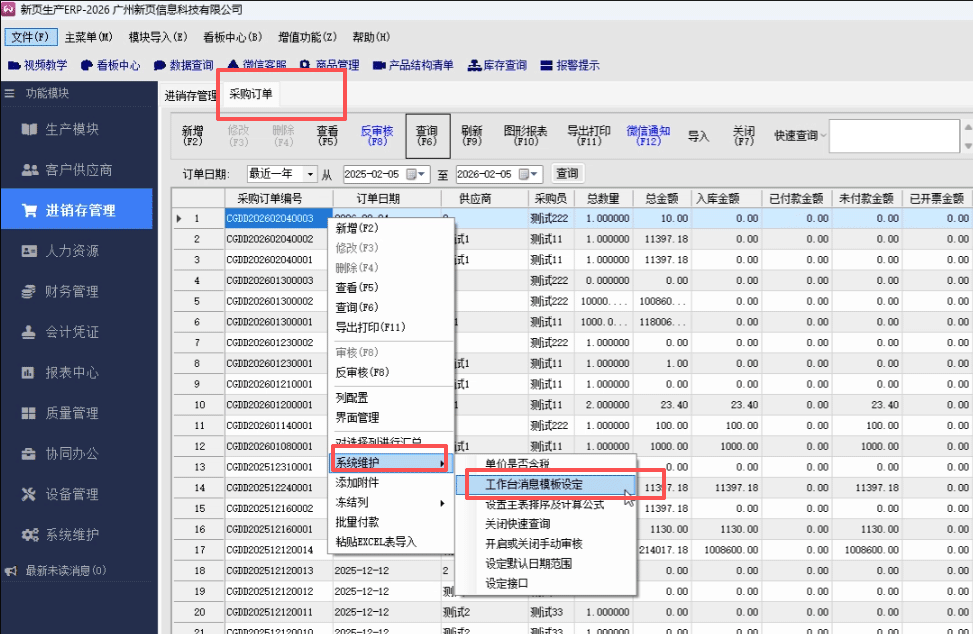Viewport: 973px width, 634px height.
Task: Open the 主菜单(M) menu
Action: (x=88, y=37)
